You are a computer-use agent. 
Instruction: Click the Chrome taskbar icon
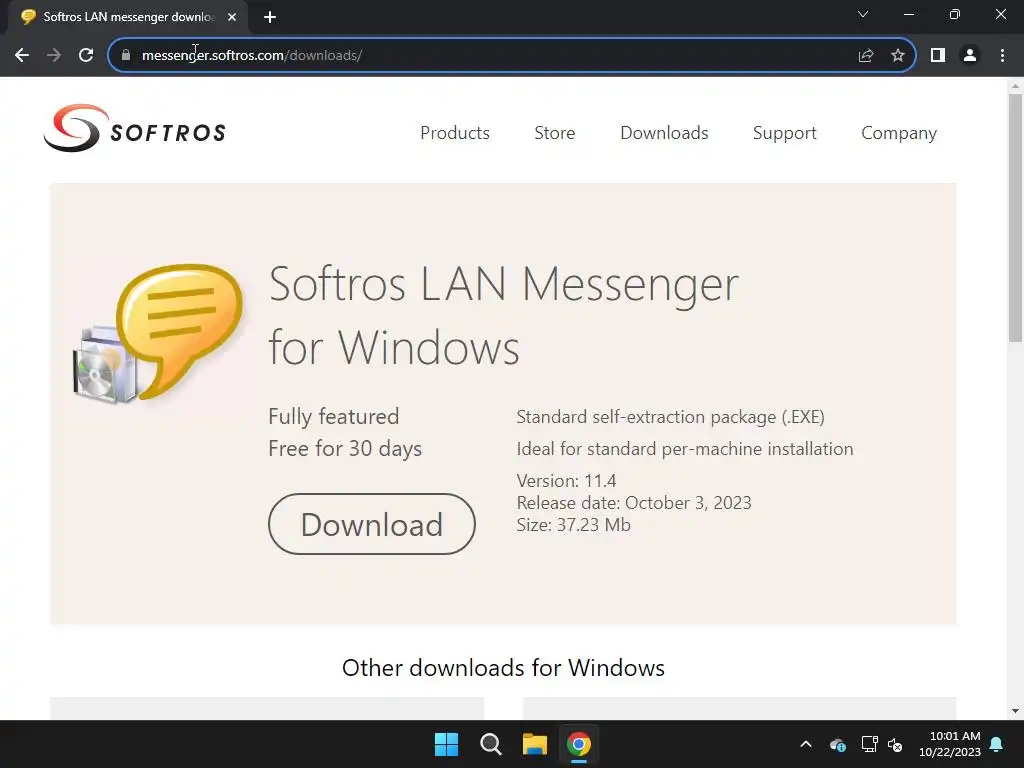point(579,744)
